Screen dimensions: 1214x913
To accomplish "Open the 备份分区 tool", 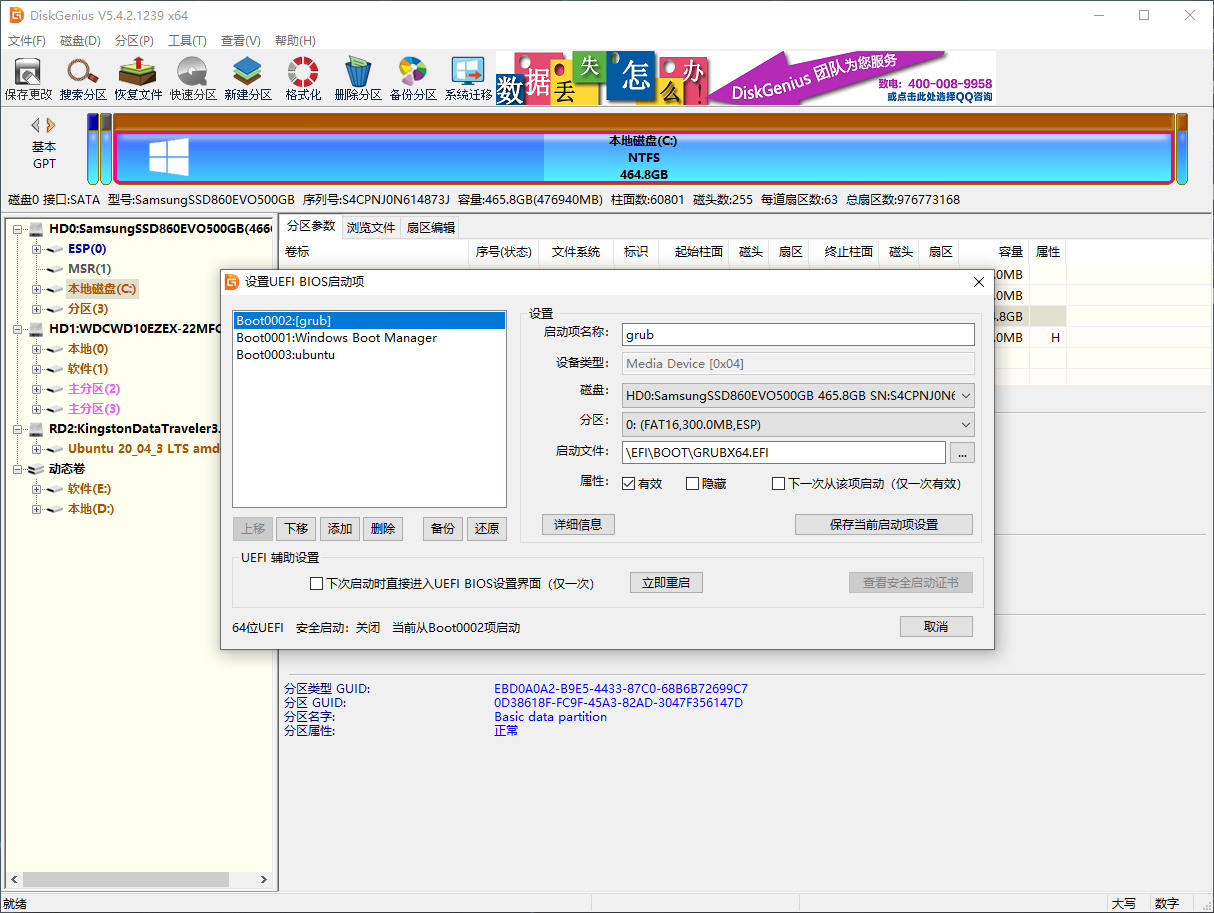I will [x=413, y=79].
